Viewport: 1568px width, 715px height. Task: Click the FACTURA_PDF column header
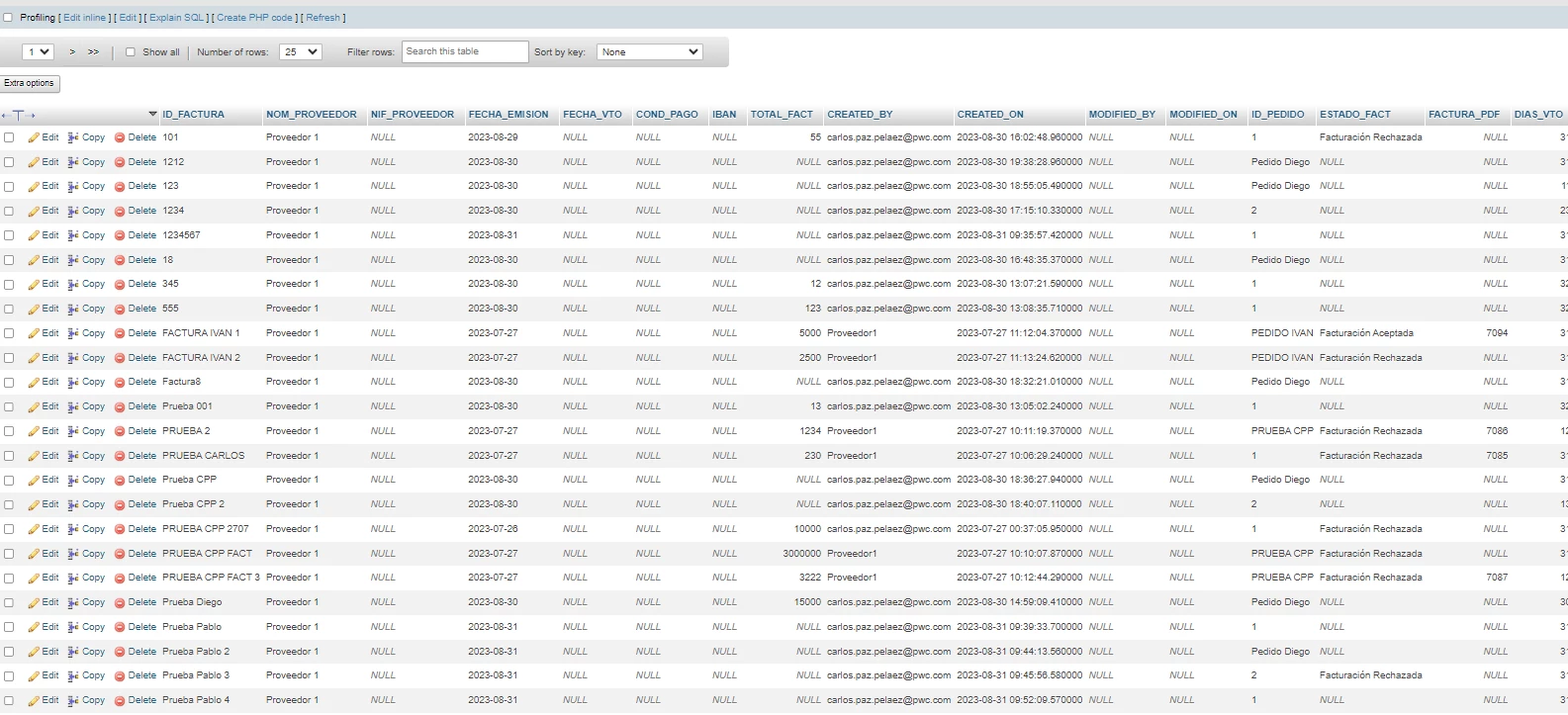(x=1464, y=115)
